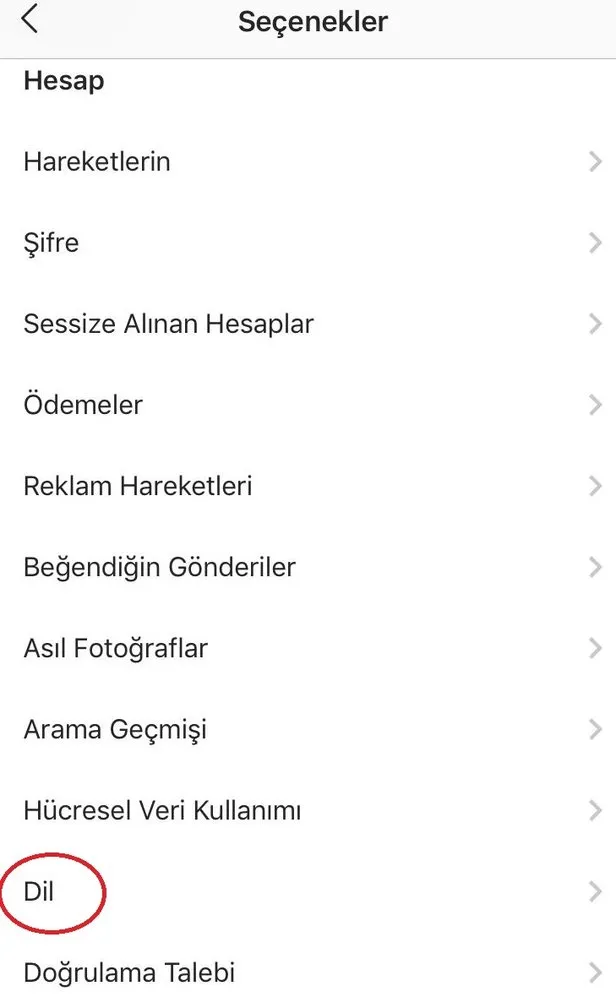Select Sessize Alınan Hesaplar
This screenshot has height=997, width=616.
click(x=168, y=324)
